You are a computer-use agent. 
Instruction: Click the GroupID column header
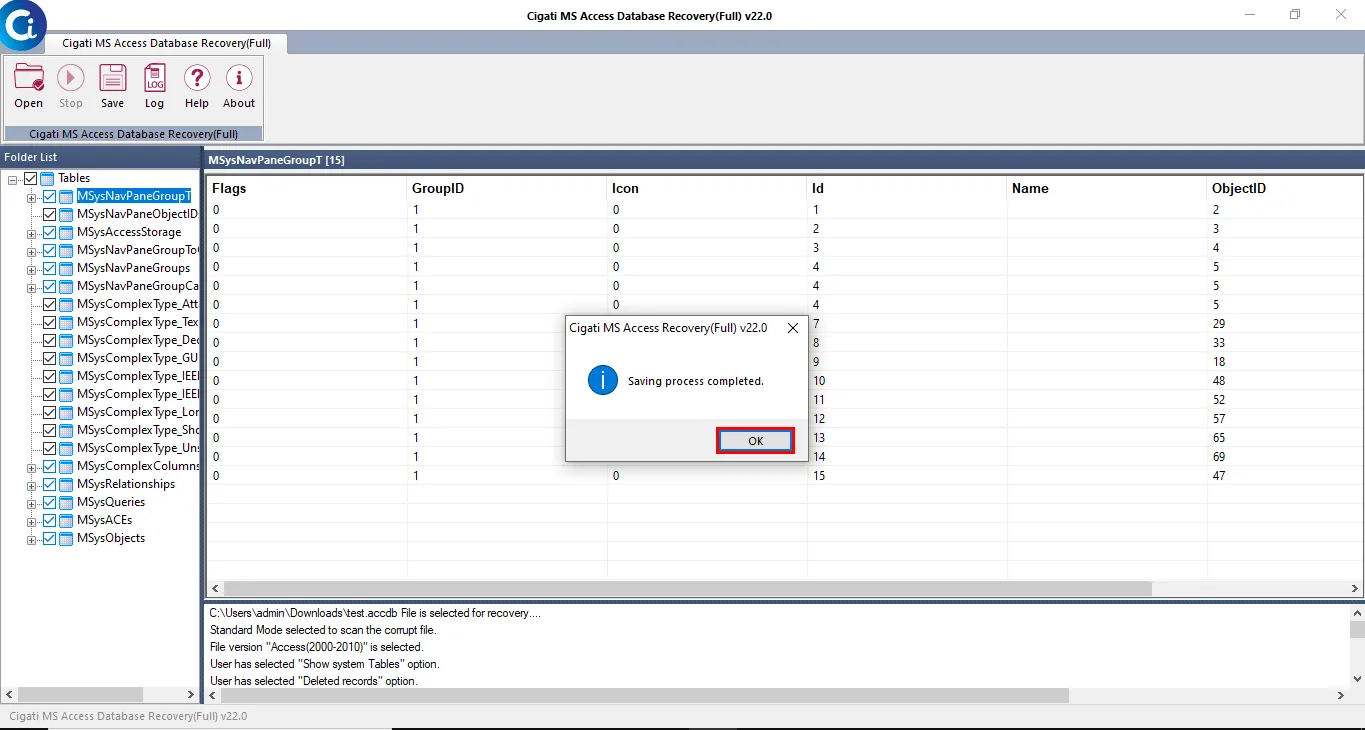coord(507,188)
